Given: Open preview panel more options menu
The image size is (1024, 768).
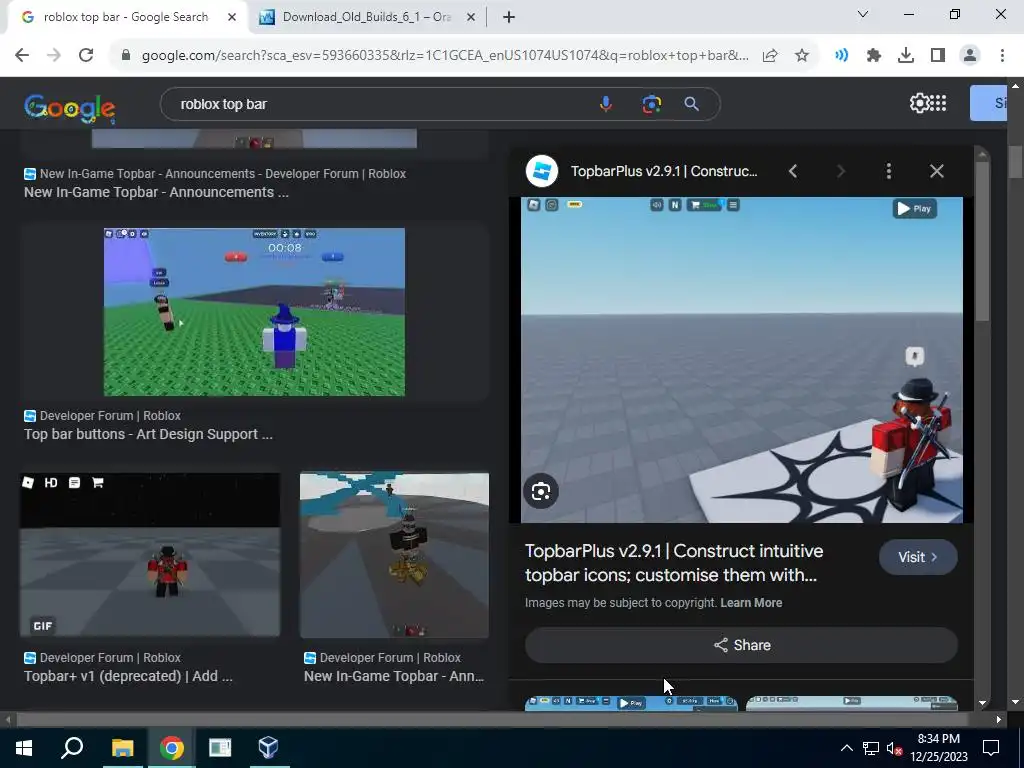Looking at the screenshot, I should 889,171.
